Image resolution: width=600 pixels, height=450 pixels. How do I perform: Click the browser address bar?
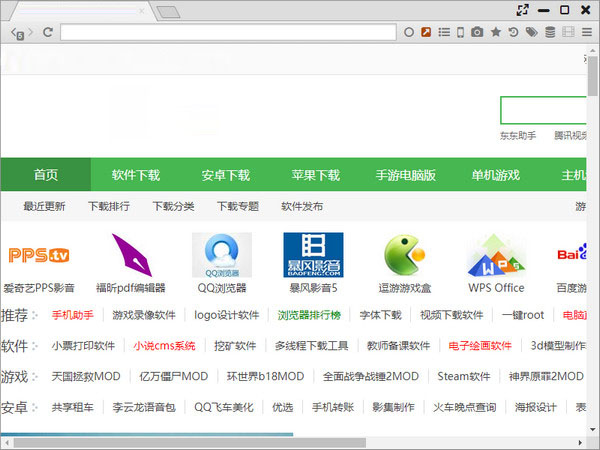click(x=228, y=32)
